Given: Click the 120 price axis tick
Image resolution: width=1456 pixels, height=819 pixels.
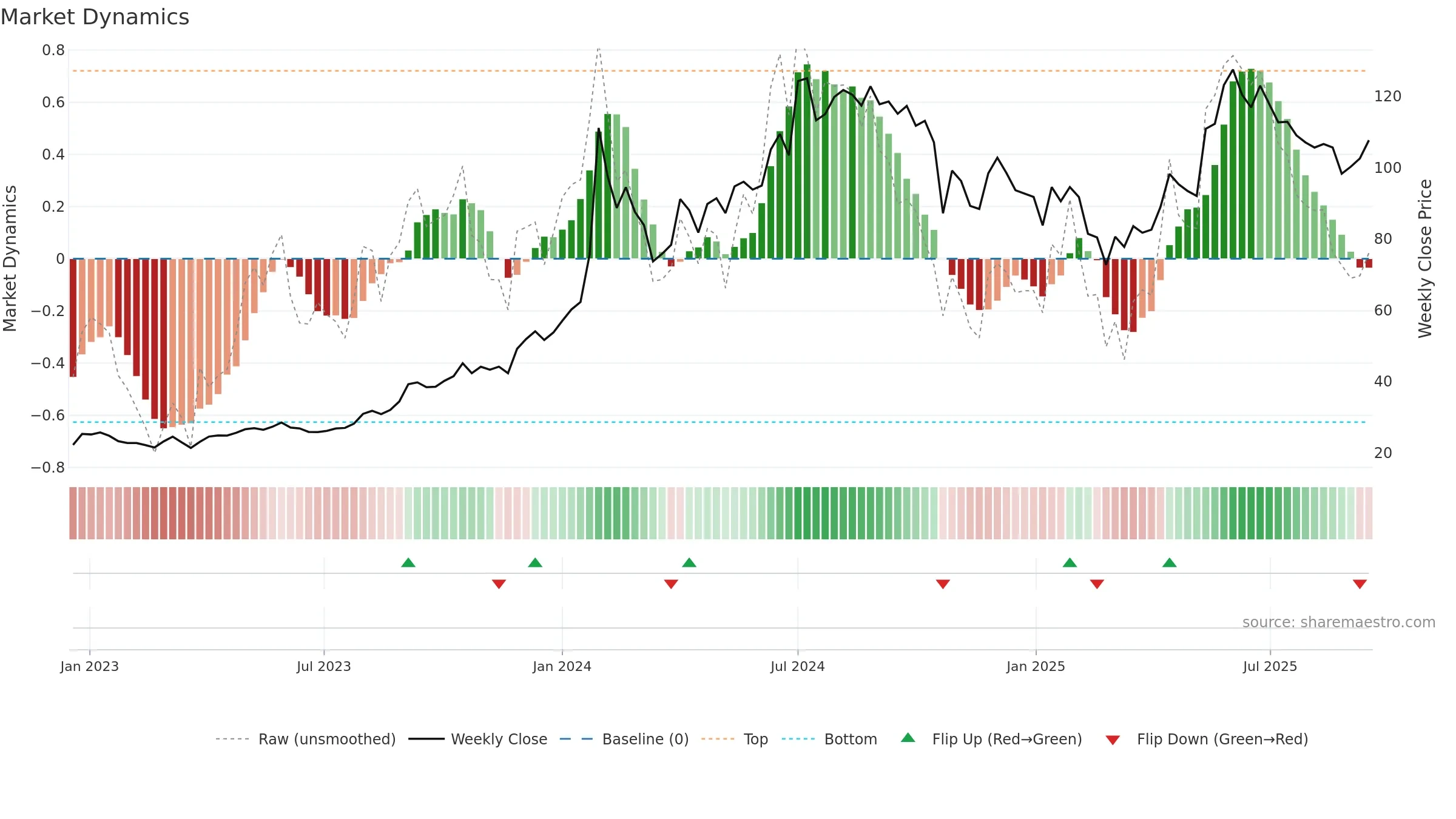Looking at the screenshot, I should [1388, 96].
